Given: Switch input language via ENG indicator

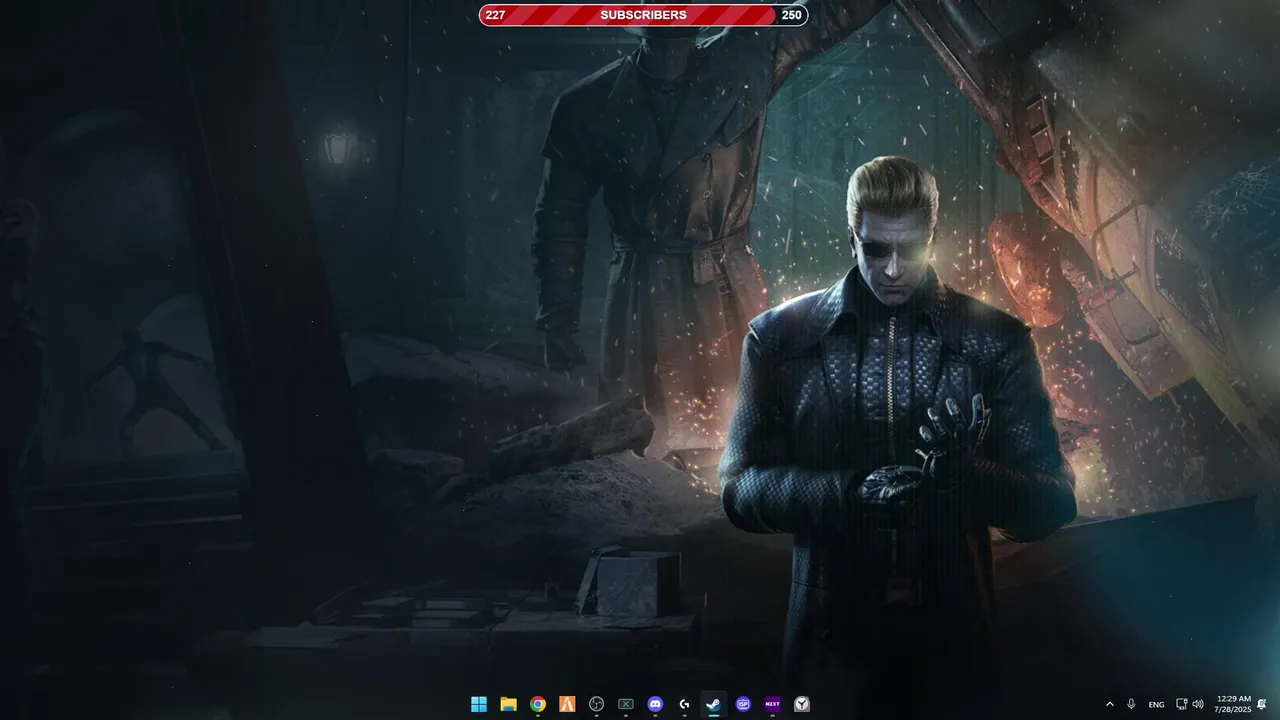Looking at the screenshot, I should tap(1156, 705).
